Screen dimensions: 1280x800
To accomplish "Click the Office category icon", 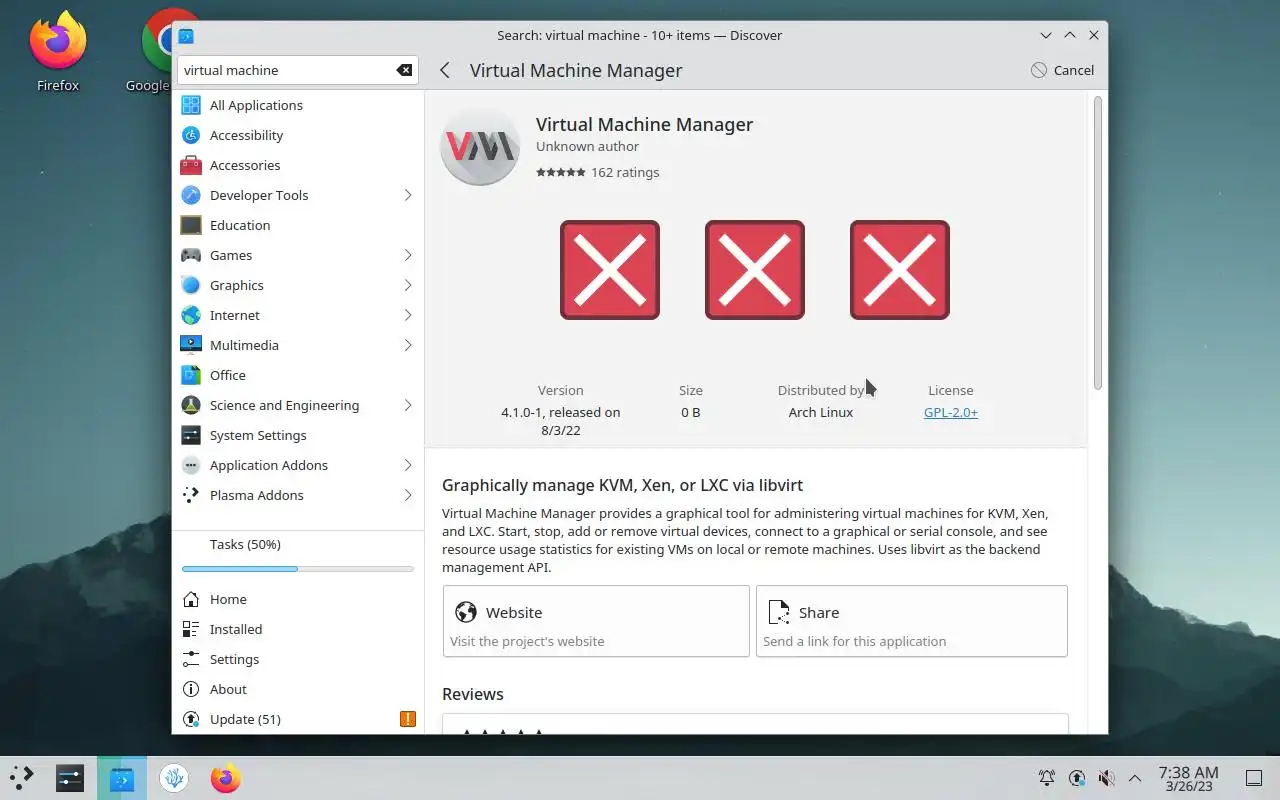I will [x=191, y=375].
